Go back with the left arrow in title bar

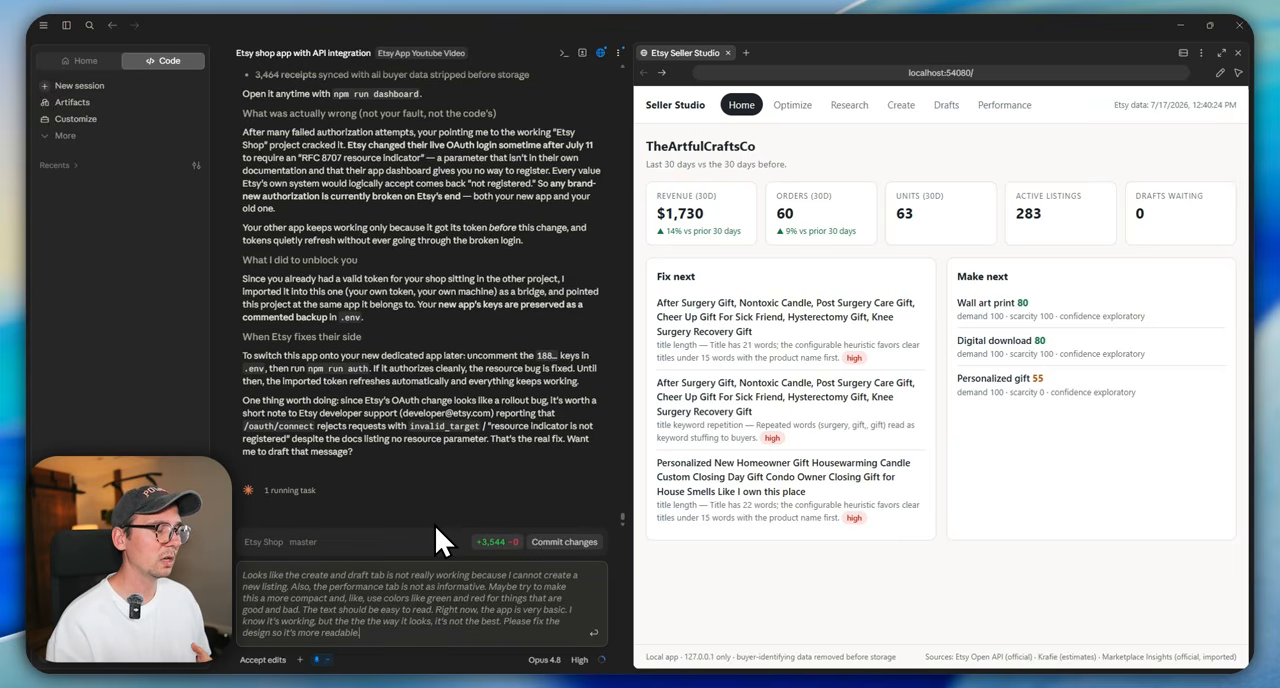coord(112,25)
